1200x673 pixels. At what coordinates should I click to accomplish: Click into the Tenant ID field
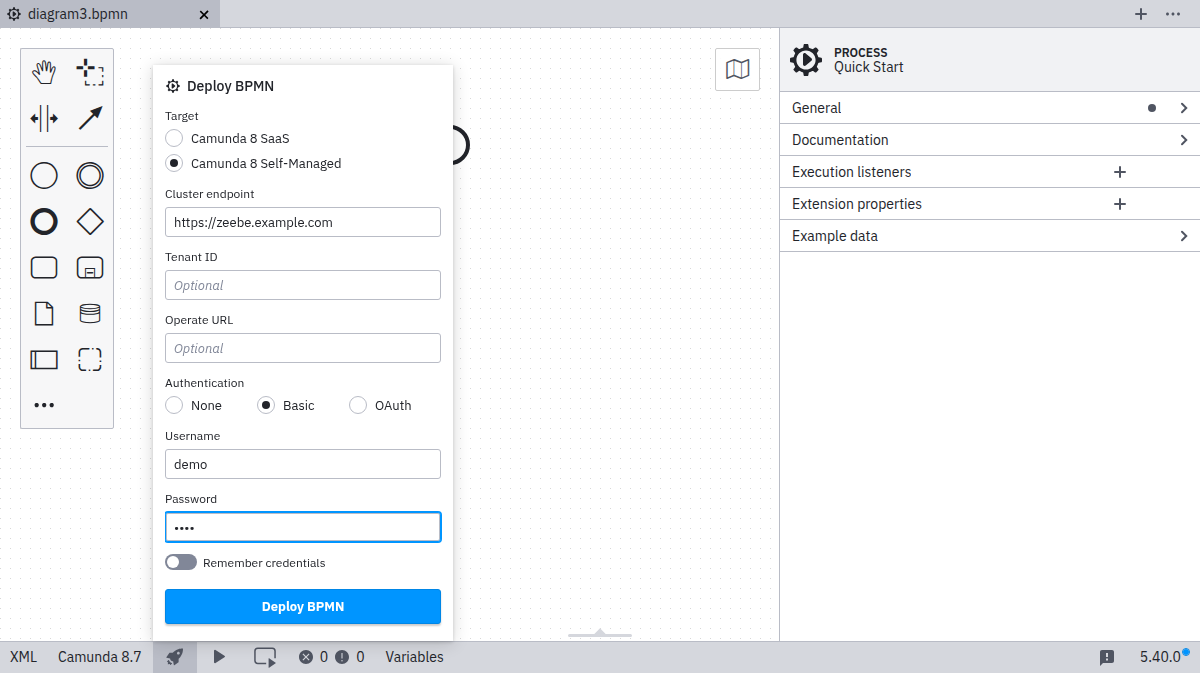click(302, 285)
